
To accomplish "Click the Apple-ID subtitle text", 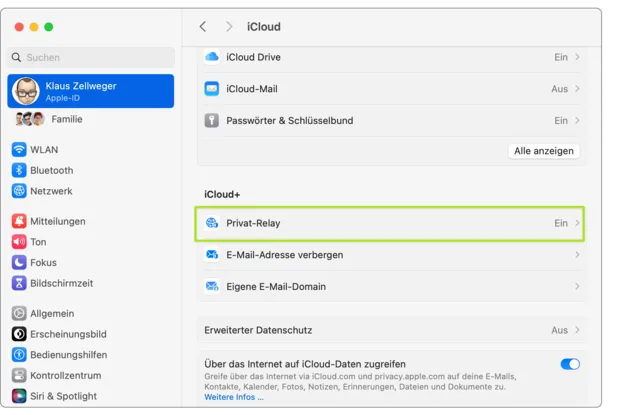I will 62,98.
